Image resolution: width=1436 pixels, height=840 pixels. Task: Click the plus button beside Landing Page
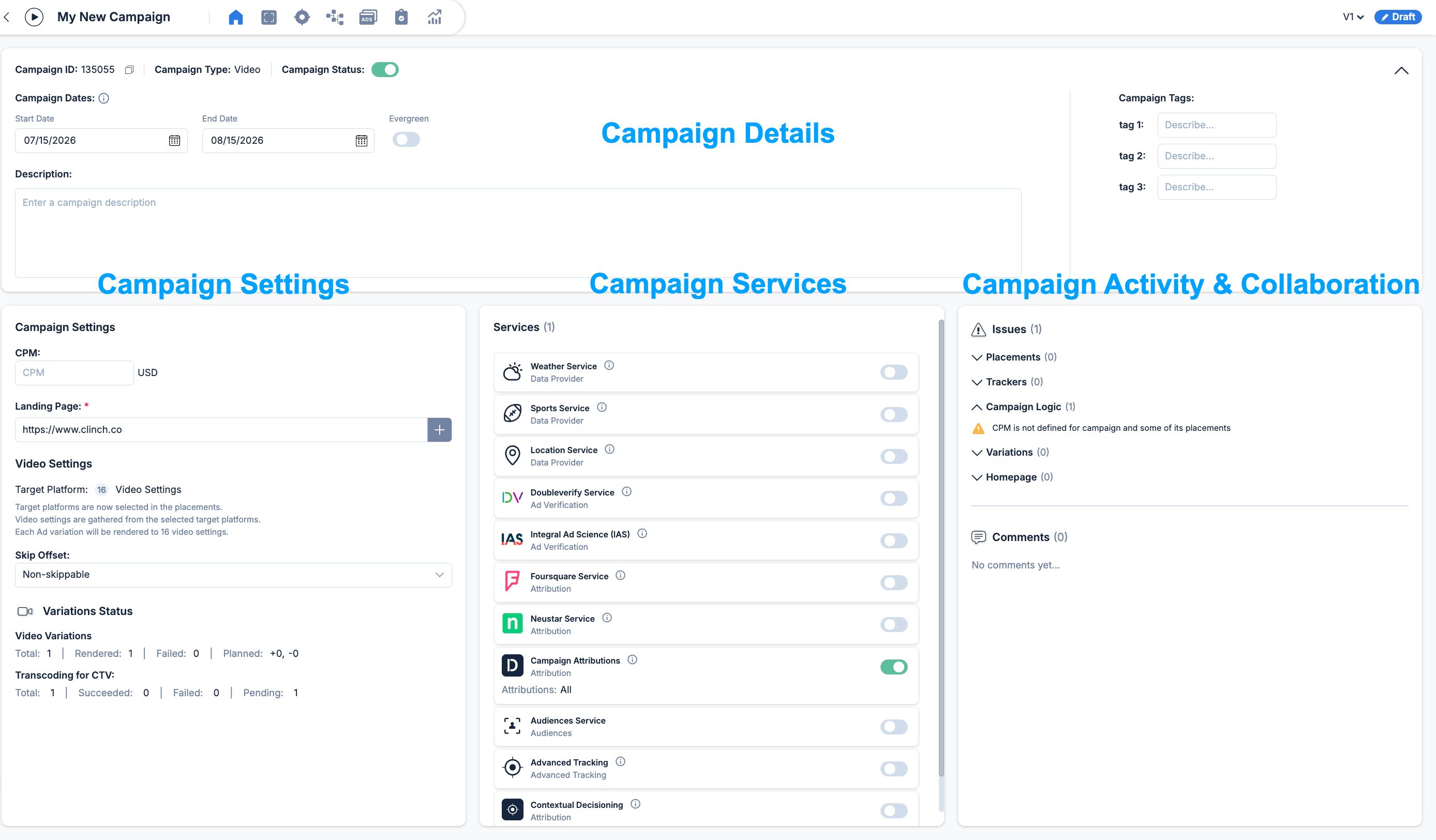pos(439,430)
